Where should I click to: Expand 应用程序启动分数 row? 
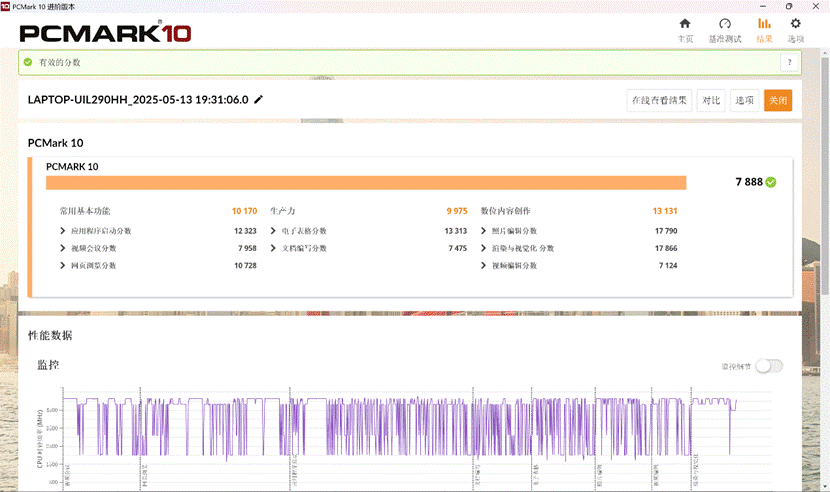click(62, 231)
